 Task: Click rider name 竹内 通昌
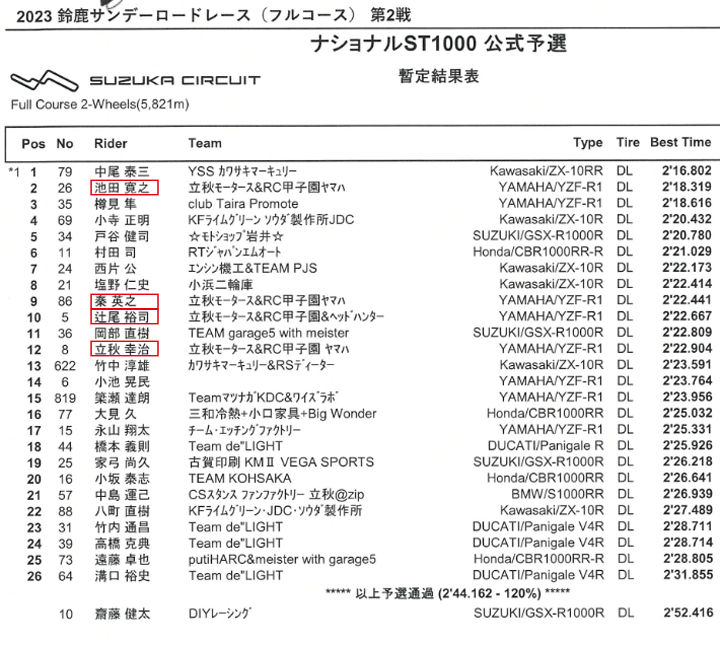click(122, 527)
